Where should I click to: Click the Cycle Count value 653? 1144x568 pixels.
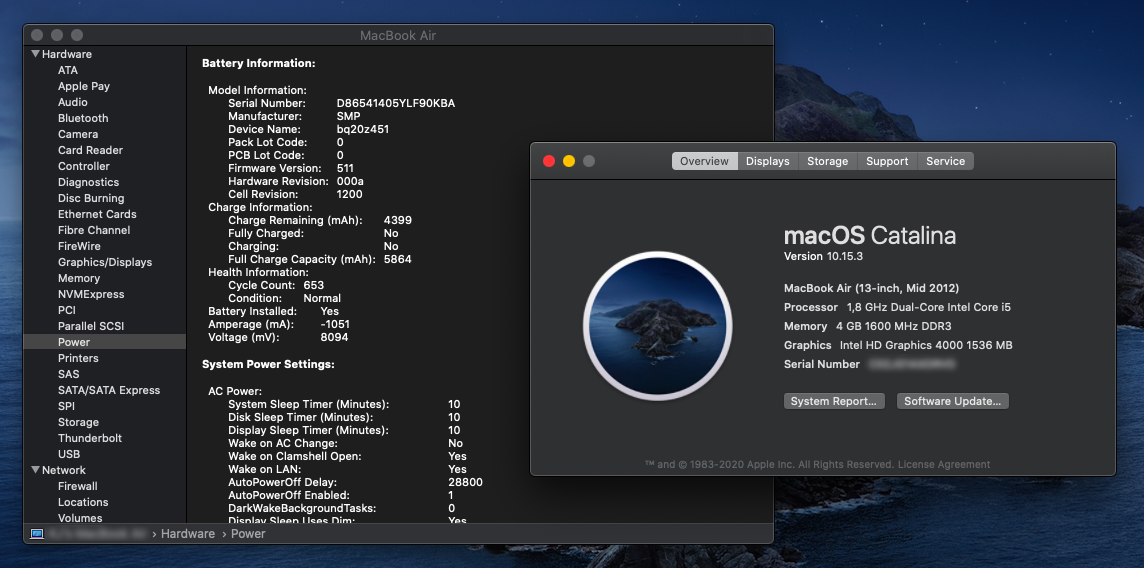tap(314, 285)
